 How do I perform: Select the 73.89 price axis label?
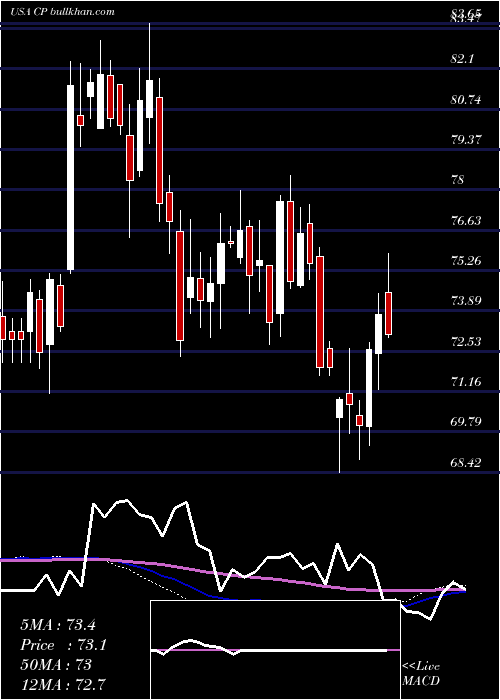tap(466, 300)
